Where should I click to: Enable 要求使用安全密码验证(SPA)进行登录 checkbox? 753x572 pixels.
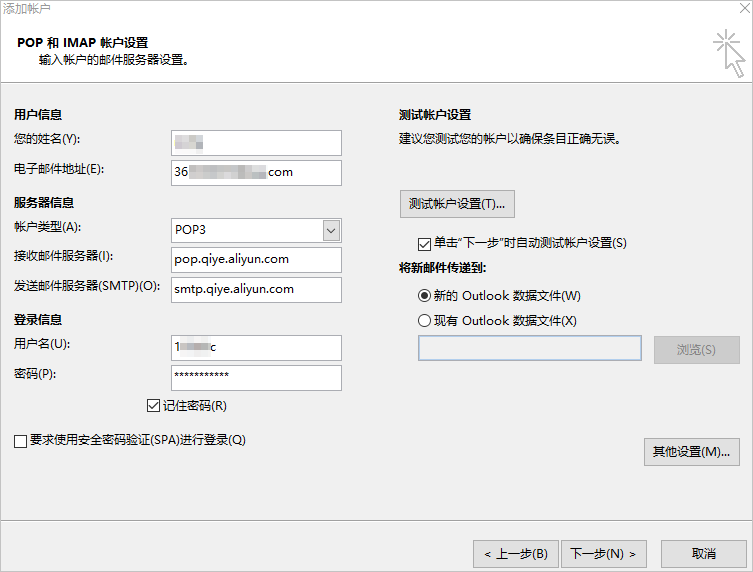pos(21,441)
